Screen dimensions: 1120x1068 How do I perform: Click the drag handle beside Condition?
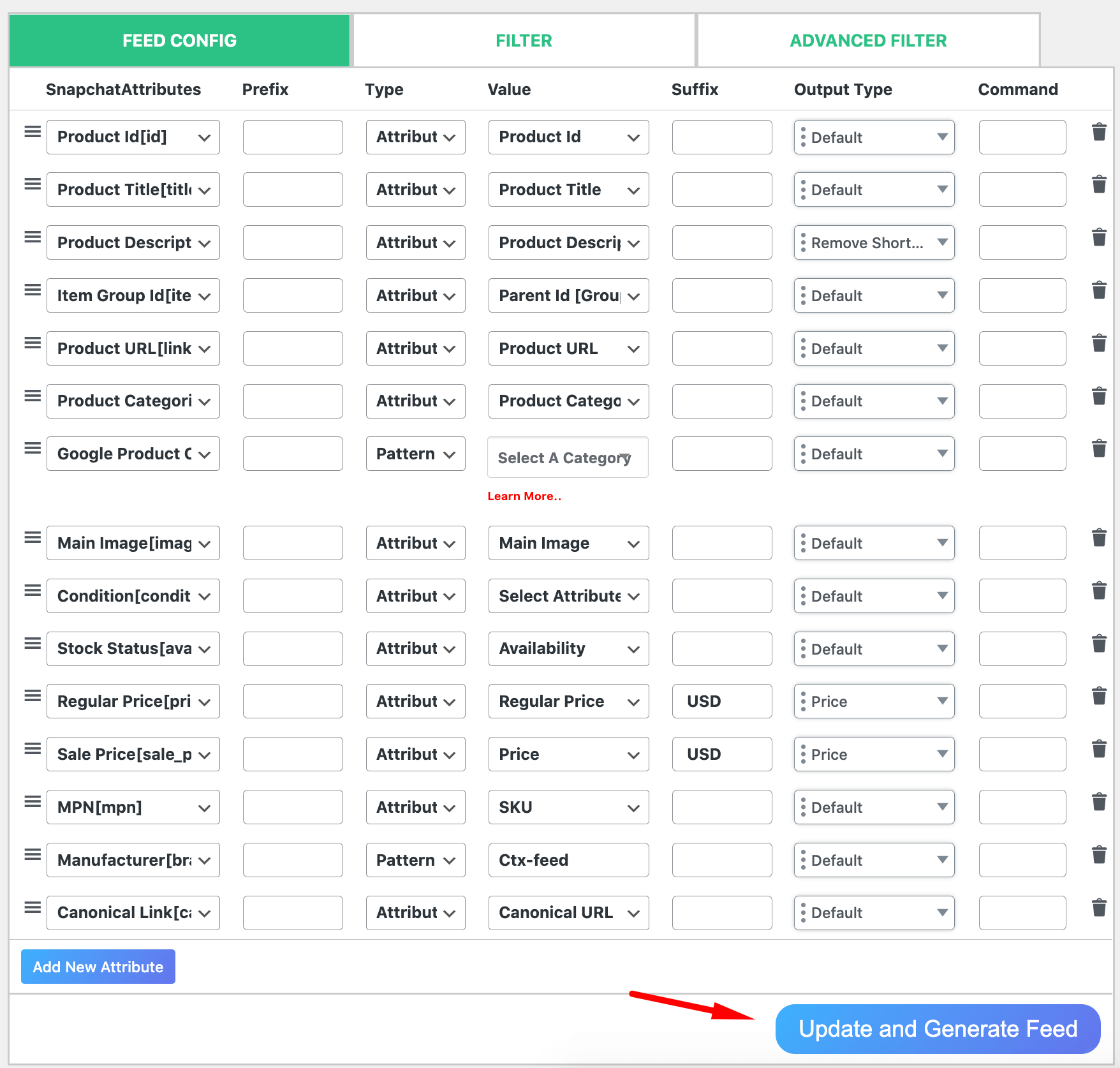(31, 591)
